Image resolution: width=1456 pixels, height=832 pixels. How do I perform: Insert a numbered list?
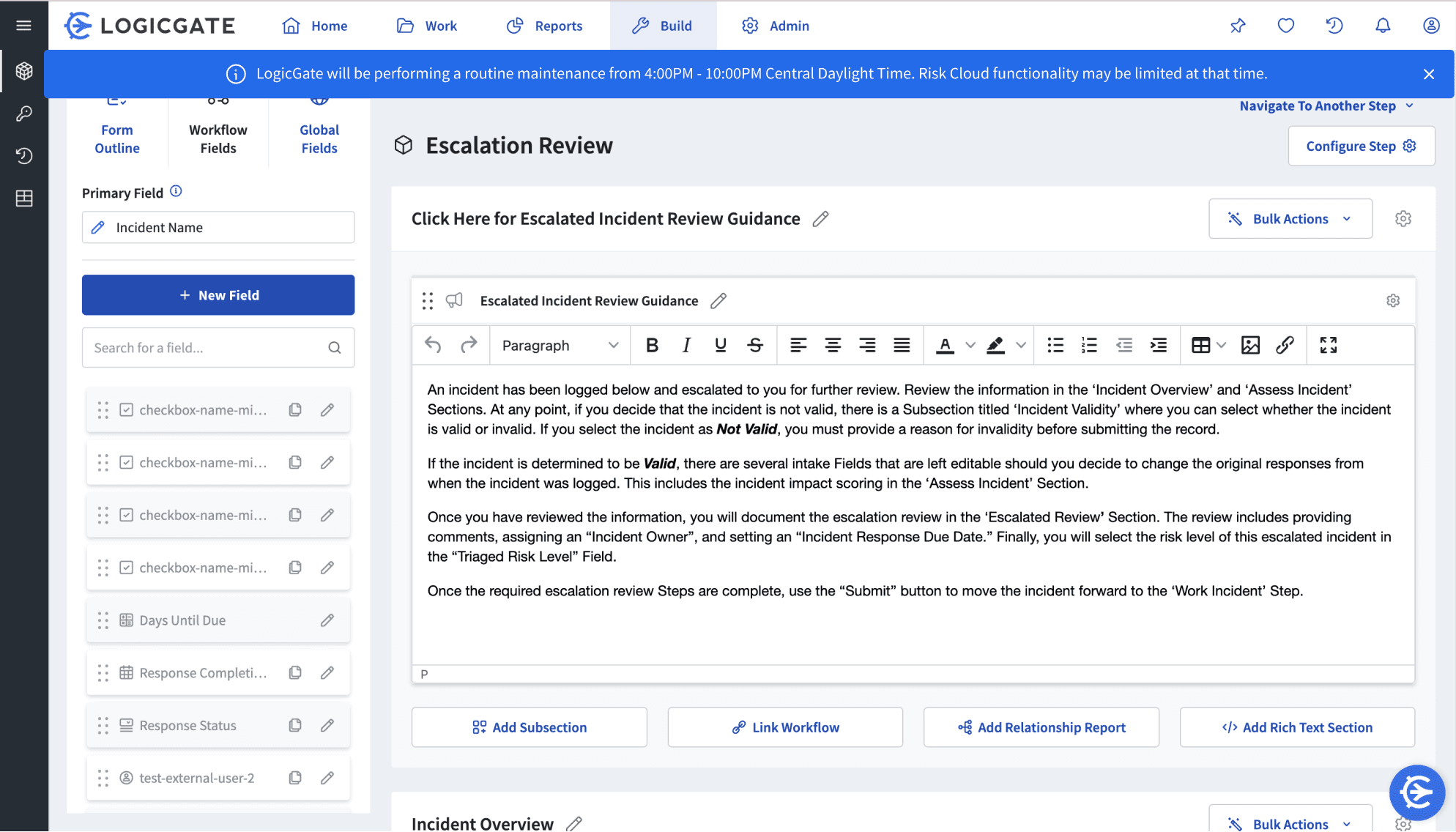click(1089, 345)
